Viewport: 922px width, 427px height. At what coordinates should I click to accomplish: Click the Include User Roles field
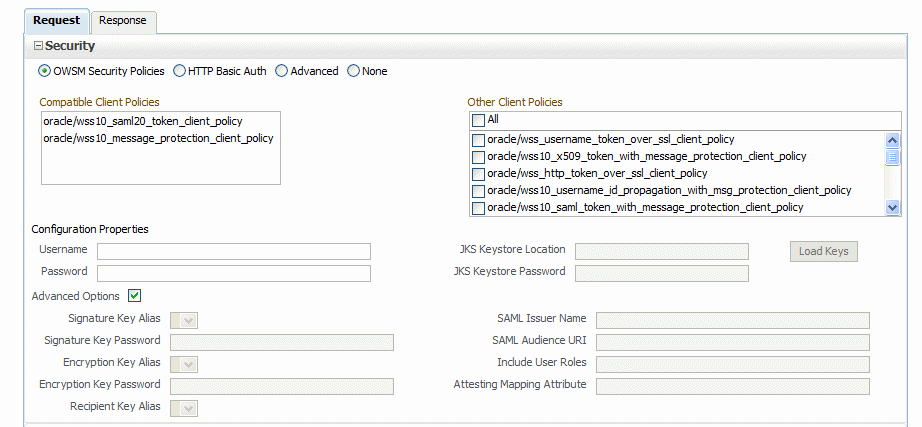pos(733,365)
